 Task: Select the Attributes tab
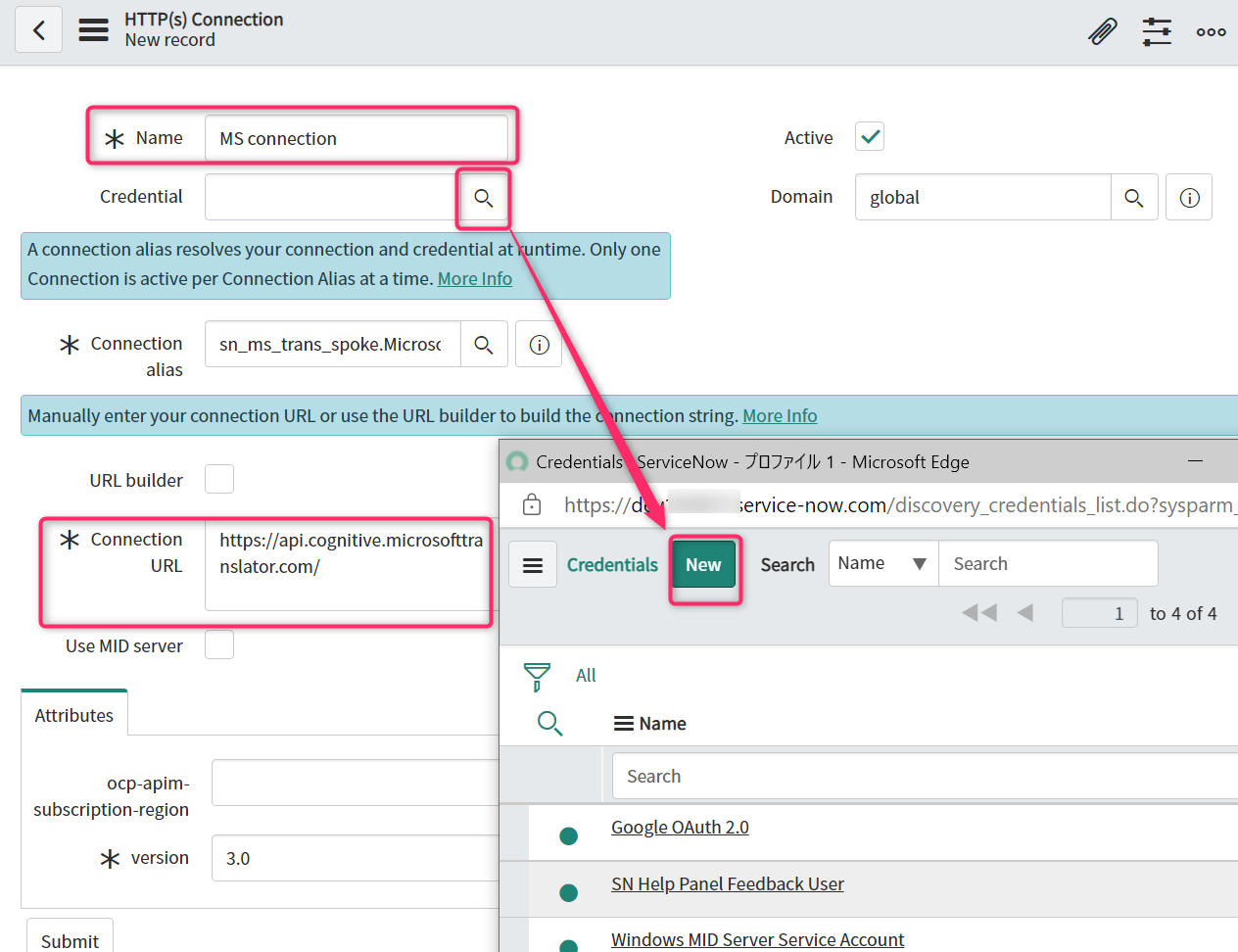point(73,715)
